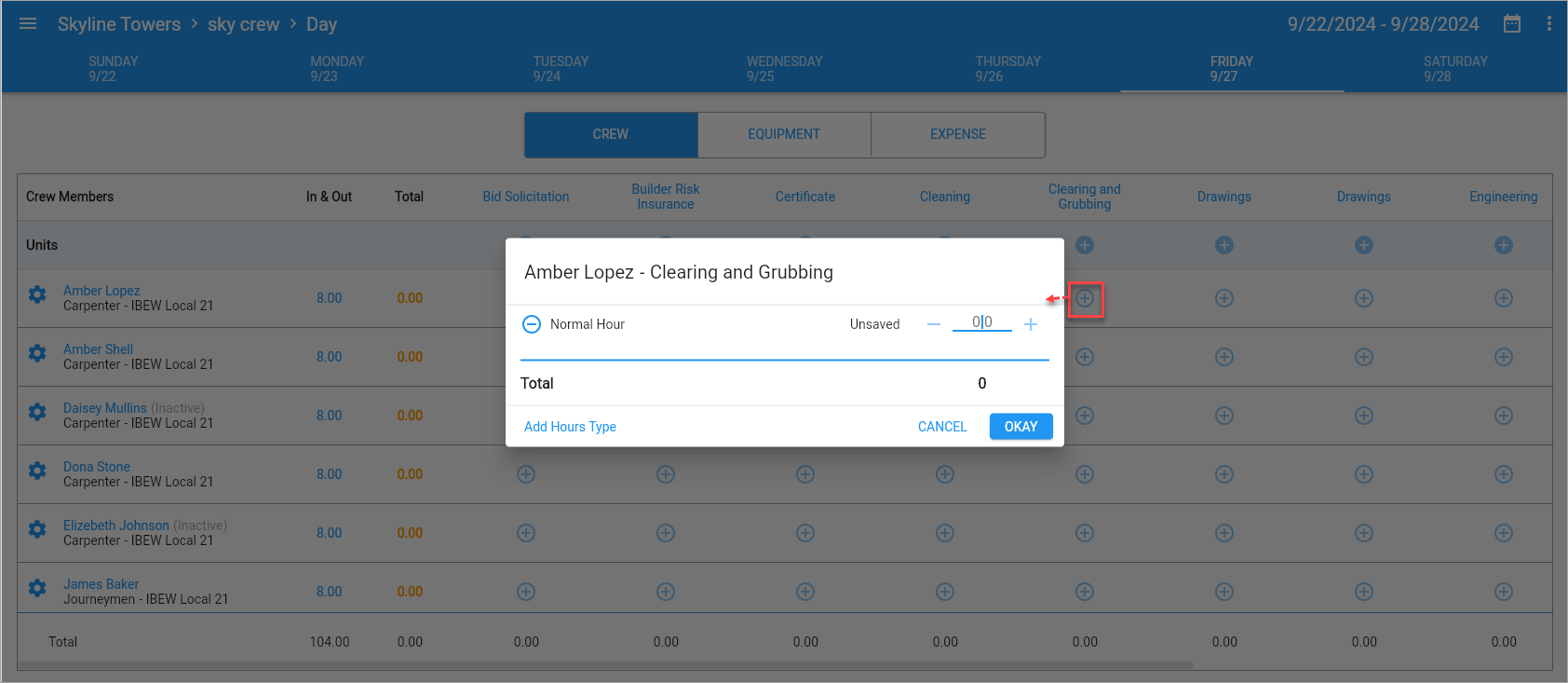
Task: Open settings gear for Elizebeth Johnson
Action: click(37, 529)
